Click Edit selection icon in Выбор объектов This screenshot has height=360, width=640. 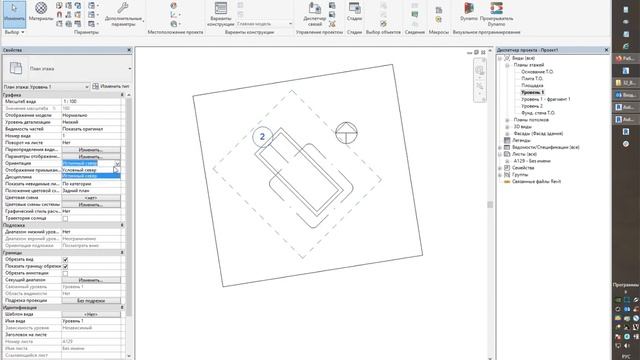click(383, 24)
